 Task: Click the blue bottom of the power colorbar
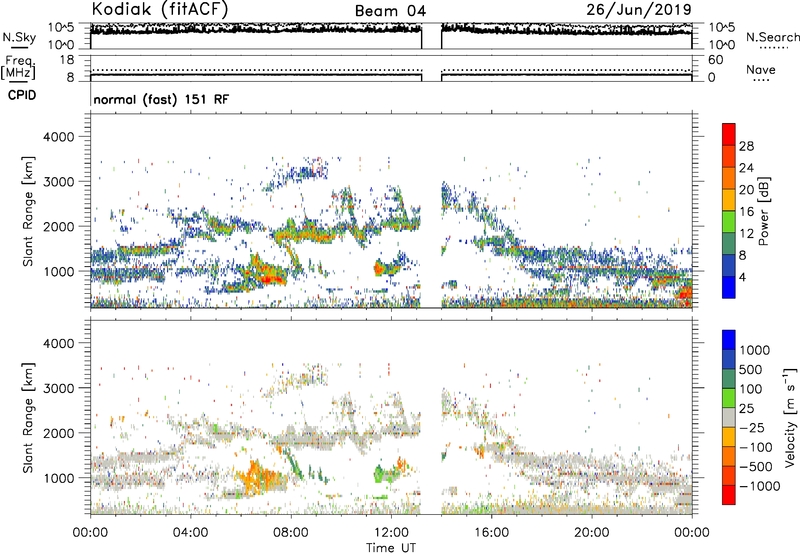click(x=729, y=288)
